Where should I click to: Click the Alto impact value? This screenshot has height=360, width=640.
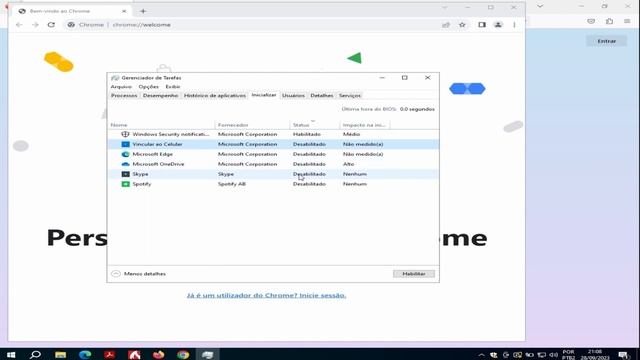point(348,164)
